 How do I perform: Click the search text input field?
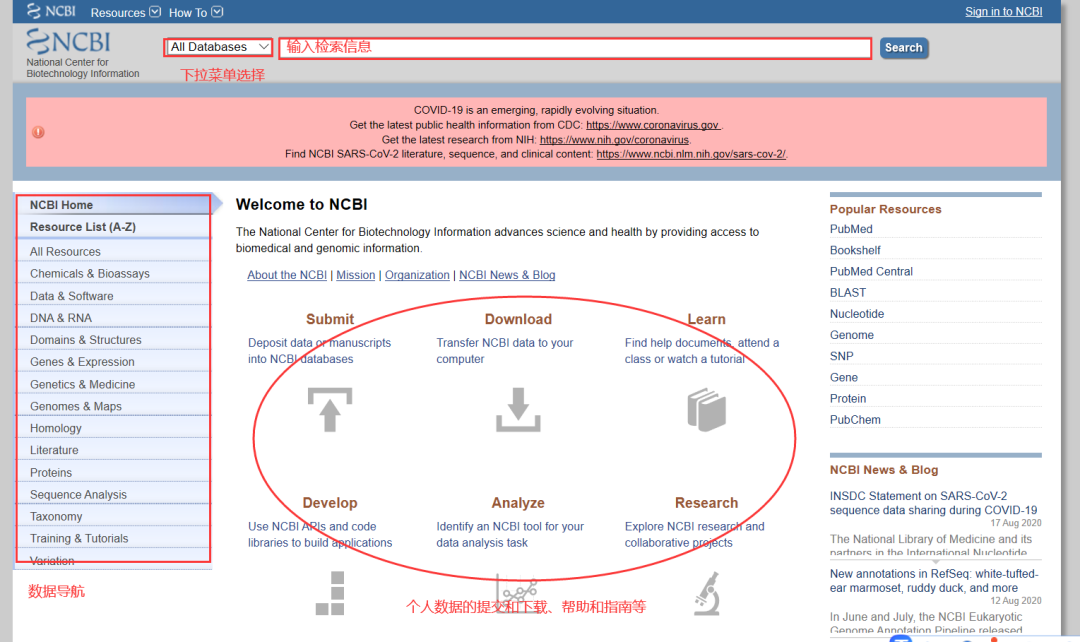[575, 48]
